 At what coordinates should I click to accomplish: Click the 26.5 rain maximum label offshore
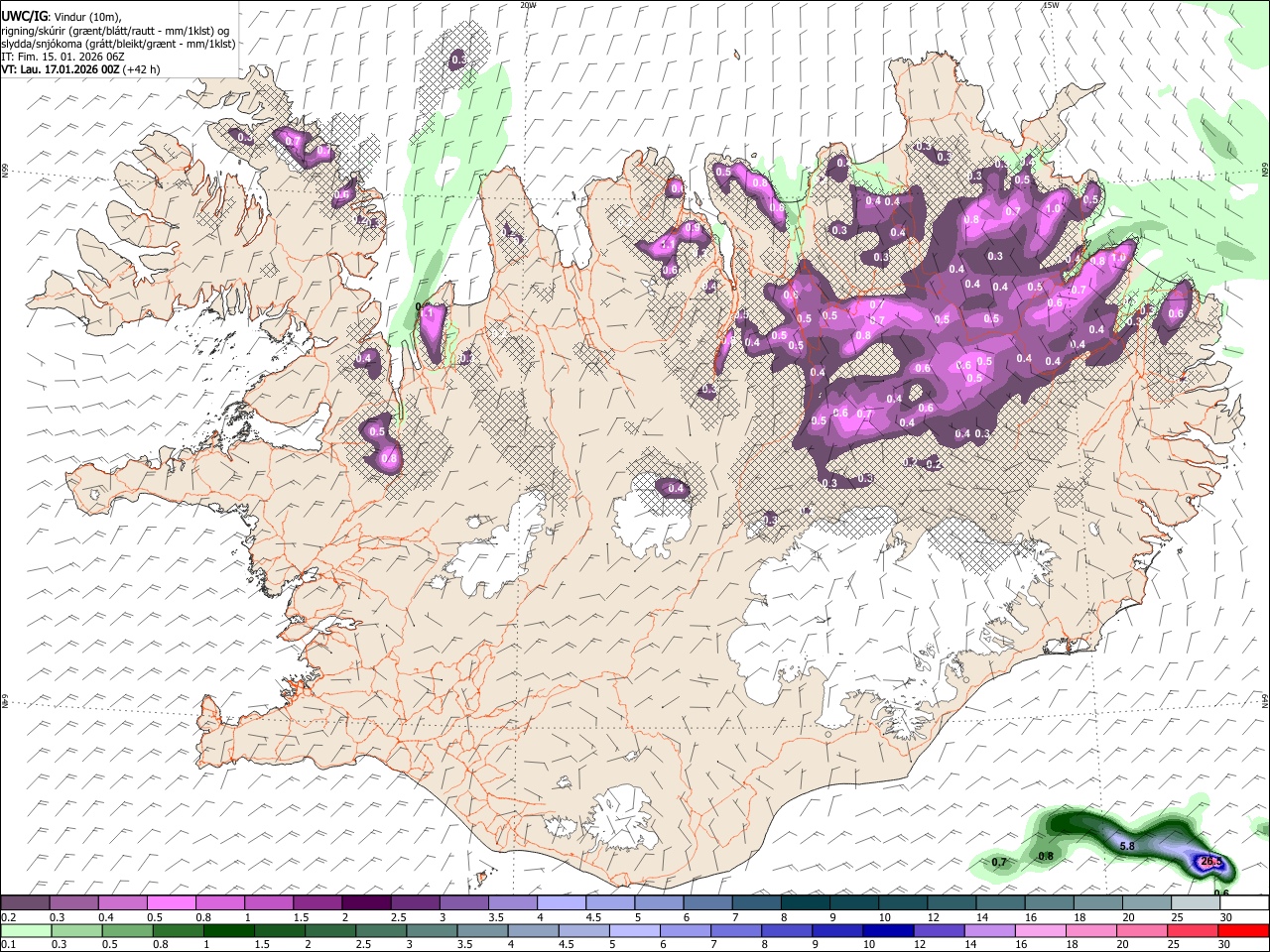1211,862
